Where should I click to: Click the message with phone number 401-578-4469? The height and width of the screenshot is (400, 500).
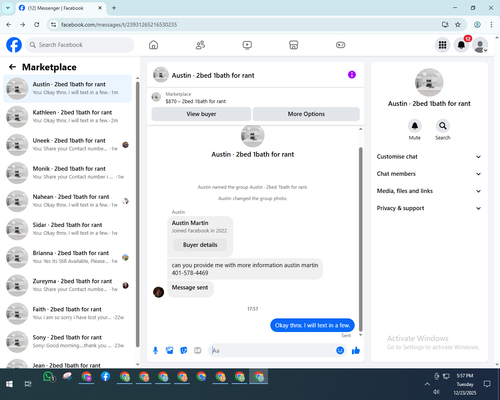coord(245,269)
